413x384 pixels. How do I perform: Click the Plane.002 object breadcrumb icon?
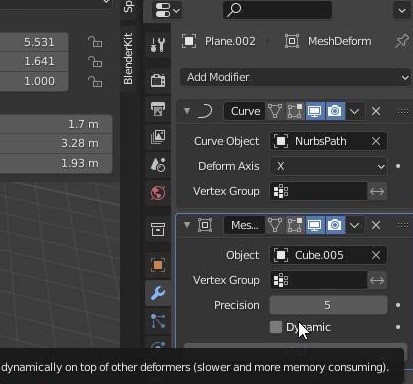[x=189, y=41]
